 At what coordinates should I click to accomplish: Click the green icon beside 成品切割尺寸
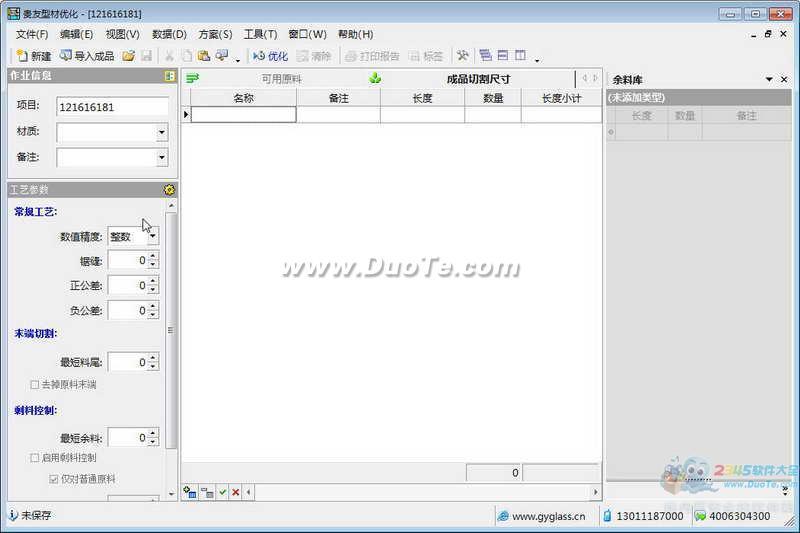click(375, 78)
